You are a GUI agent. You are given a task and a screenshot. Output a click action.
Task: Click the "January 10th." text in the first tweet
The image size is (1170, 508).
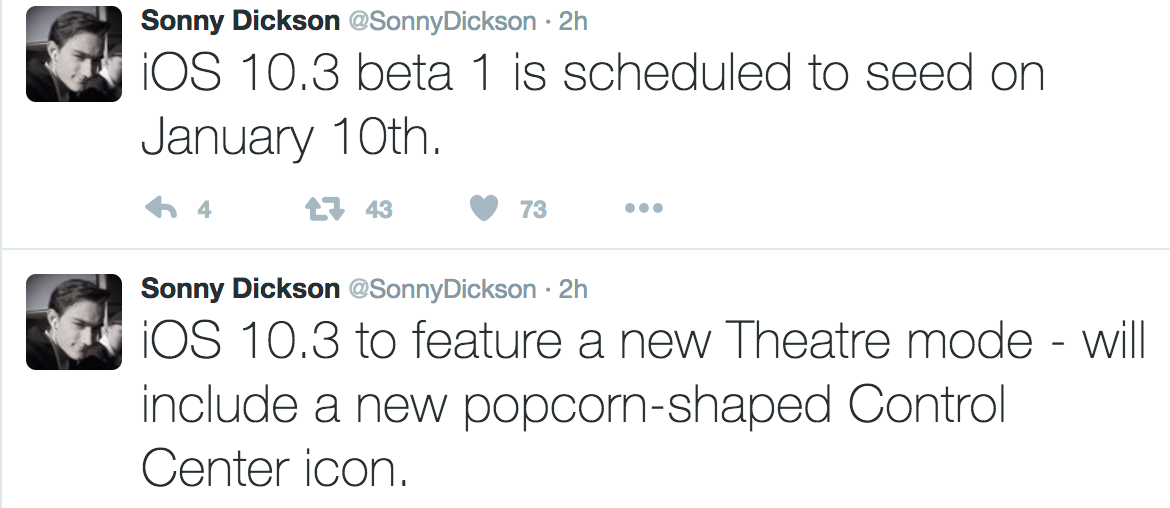tap(291, 138)
